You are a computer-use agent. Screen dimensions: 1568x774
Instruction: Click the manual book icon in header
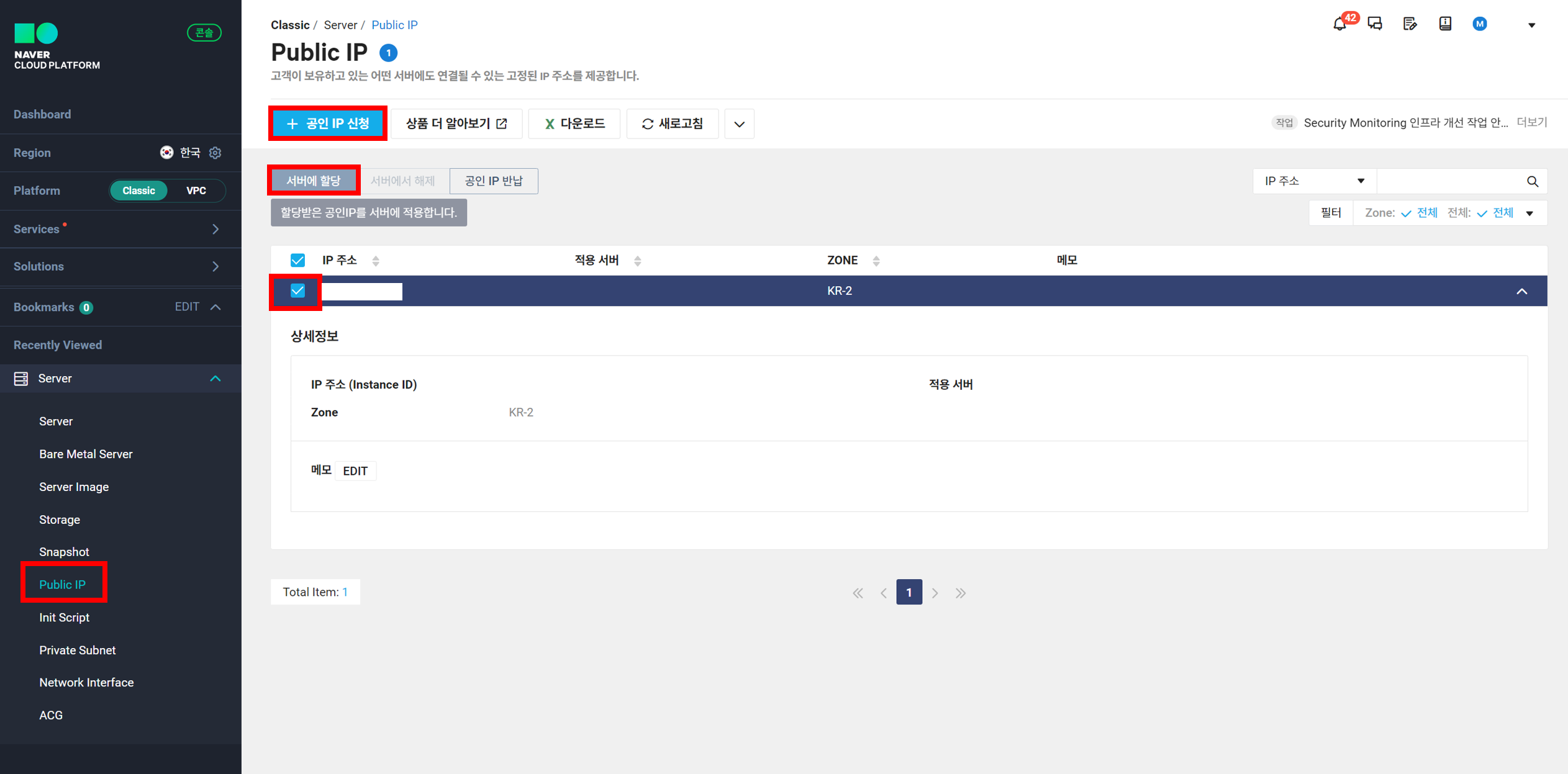[x=1445, y=24]
